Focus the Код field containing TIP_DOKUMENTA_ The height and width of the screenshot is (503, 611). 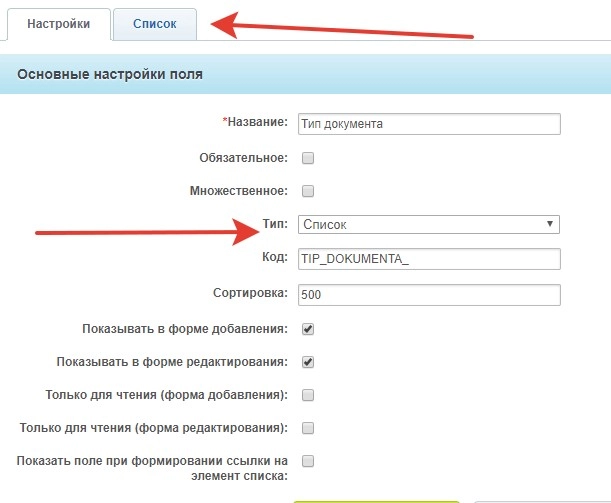428,259
